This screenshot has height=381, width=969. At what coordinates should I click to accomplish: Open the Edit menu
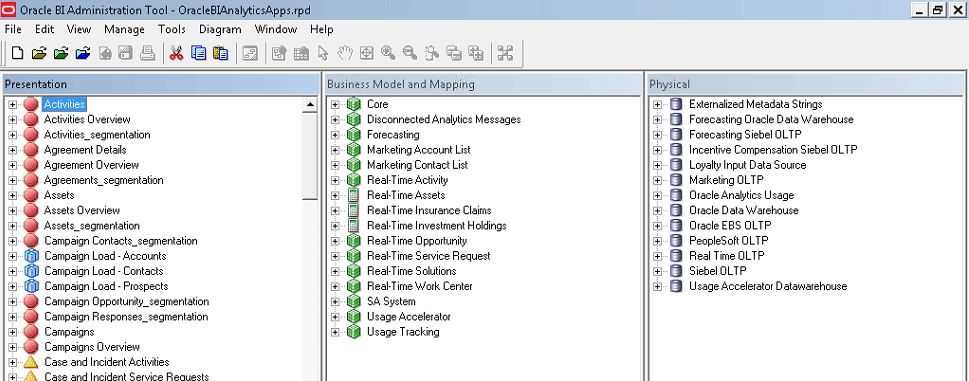click(x=44, y=29)
